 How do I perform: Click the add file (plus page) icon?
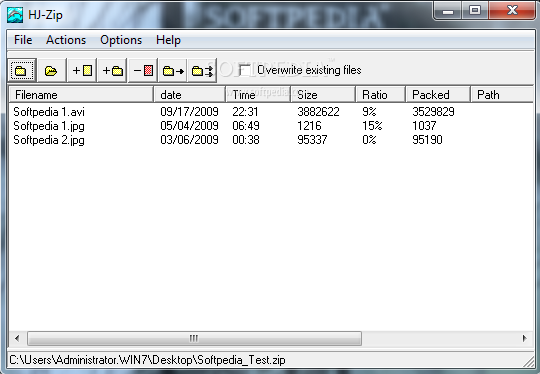coord(82,71)
